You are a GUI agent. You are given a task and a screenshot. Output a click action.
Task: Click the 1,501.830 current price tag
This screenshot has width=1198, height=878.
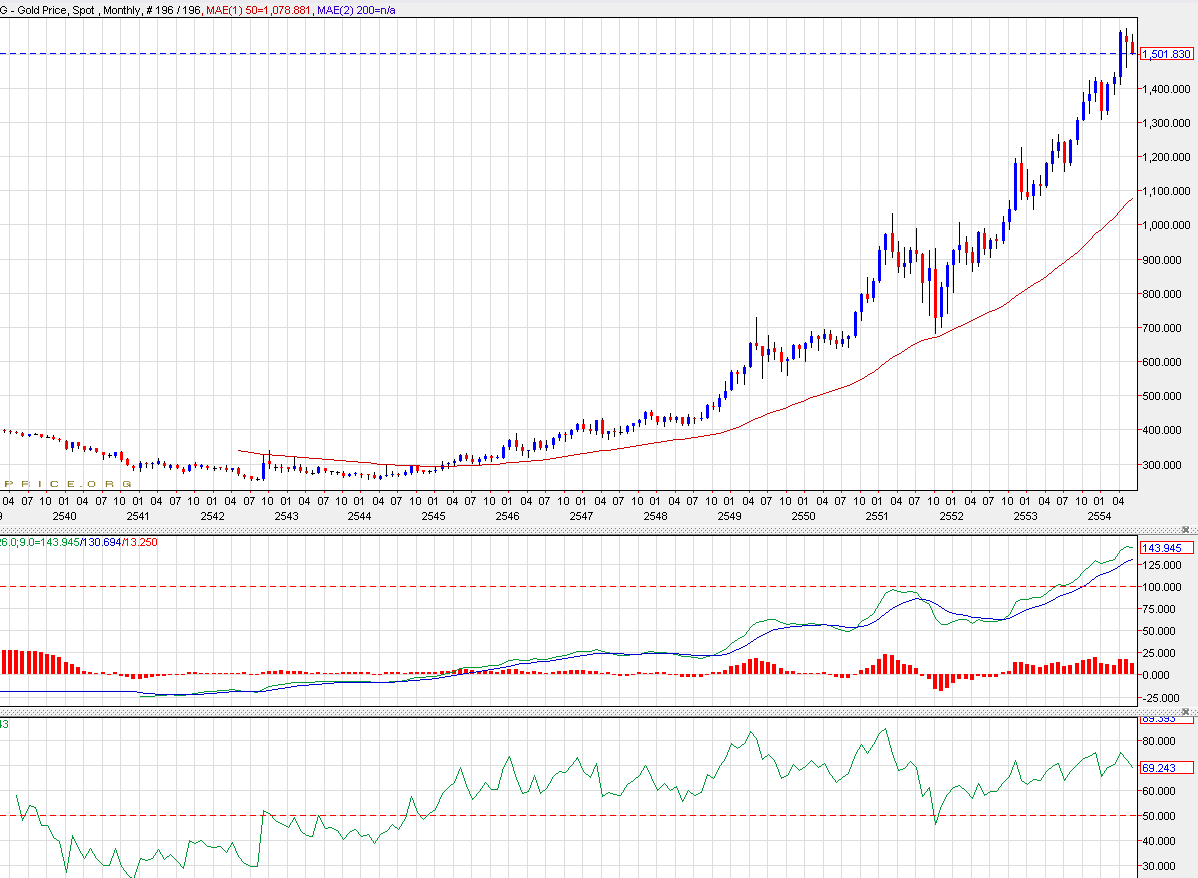click(1166, 54)
